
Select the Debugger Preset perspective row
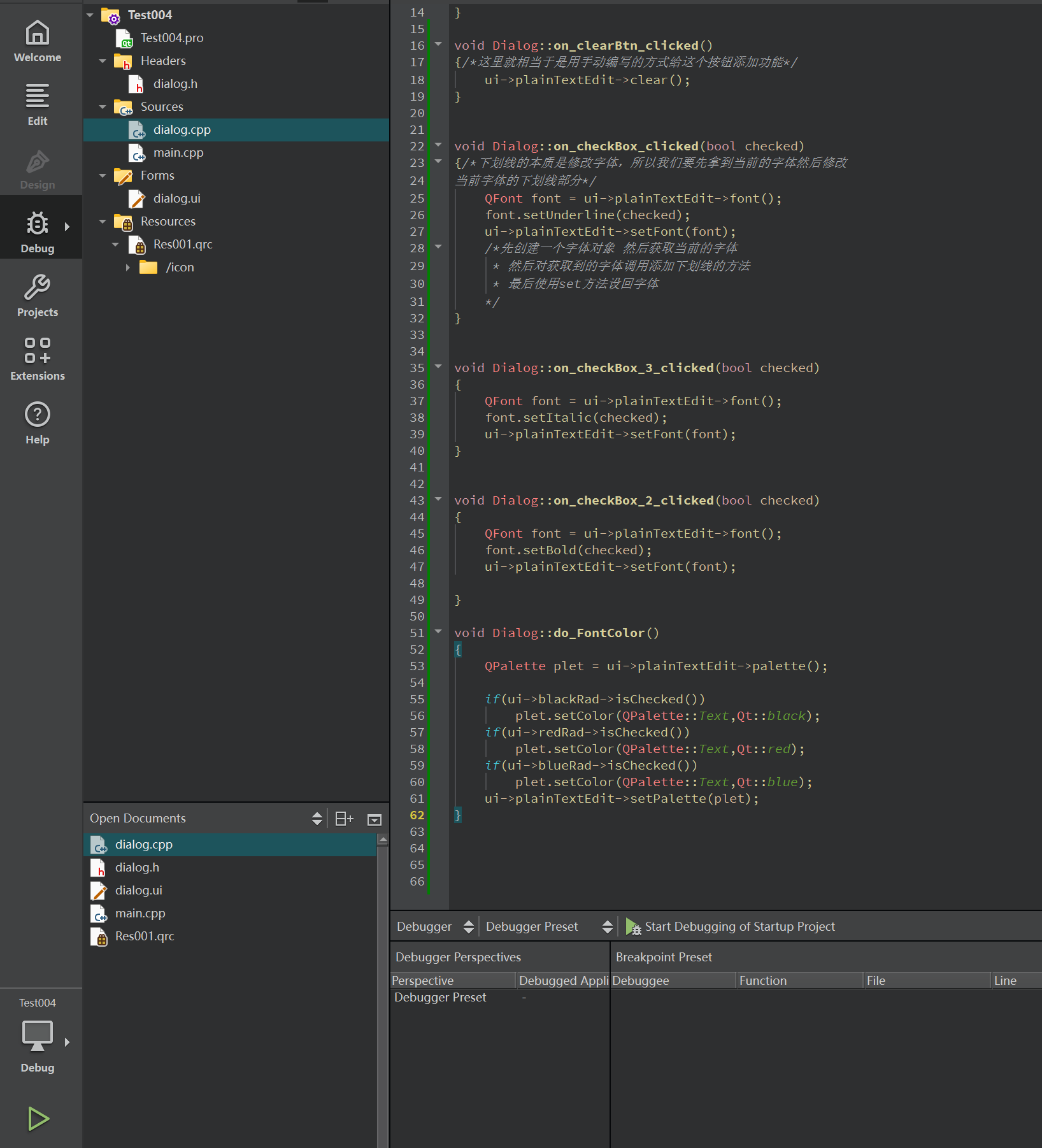click(x=440, y=997)
